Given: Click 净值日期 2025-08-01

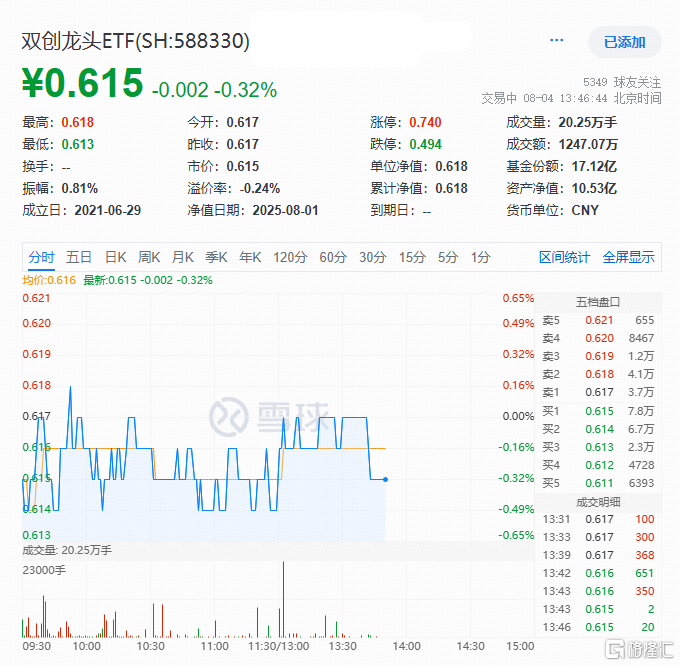Looking at the screenshot, I should 285,210.
